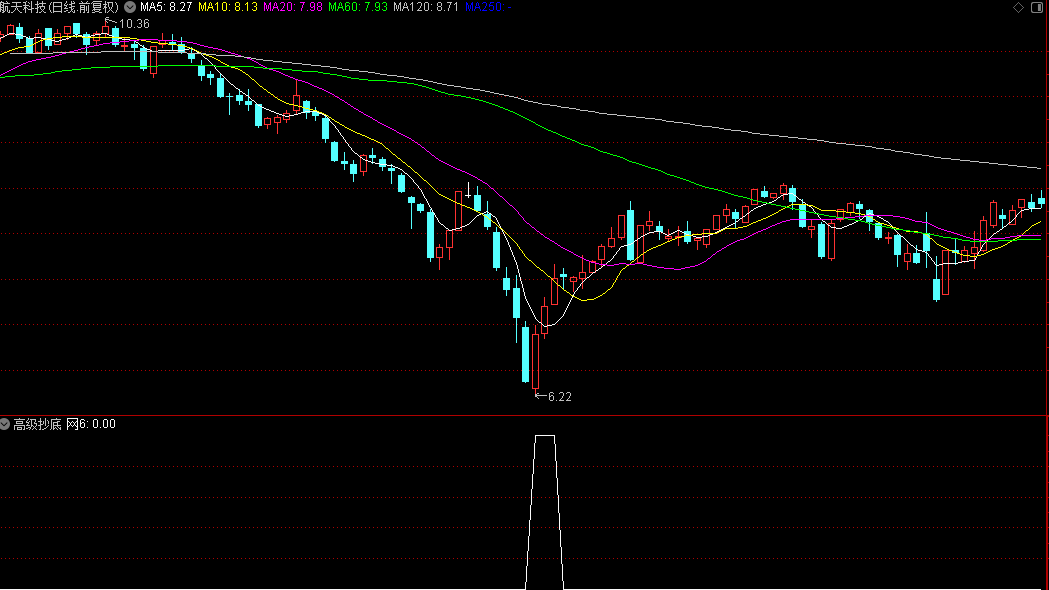Click the side panel toggle icon
This screenshot has width=1049, height=590.
click(1037, 7)
